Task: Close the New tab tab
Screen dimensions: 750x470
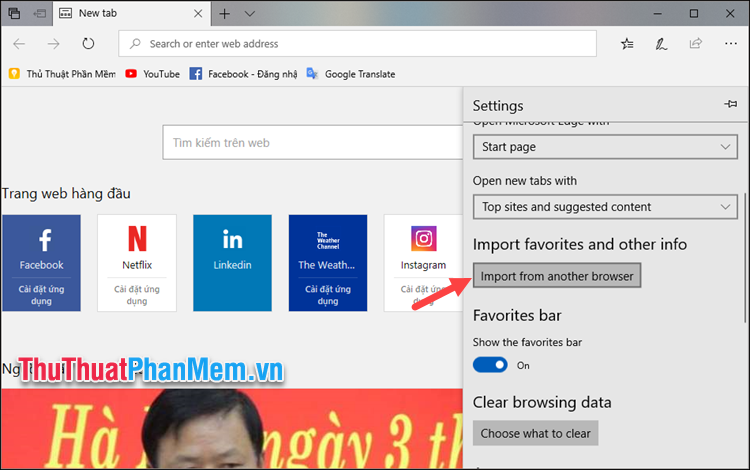Action: (x=198, y=13)
